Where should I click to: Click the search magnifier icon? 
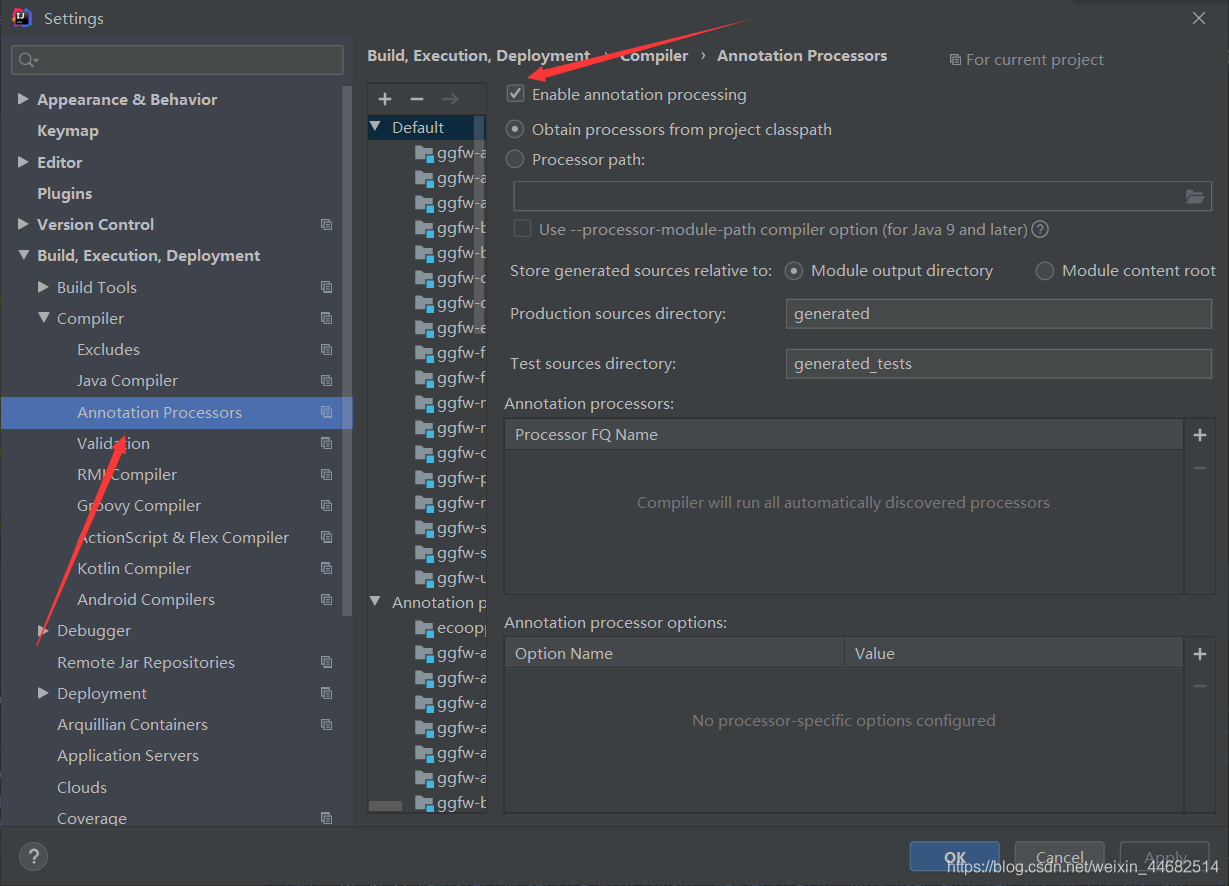point(27,60)
